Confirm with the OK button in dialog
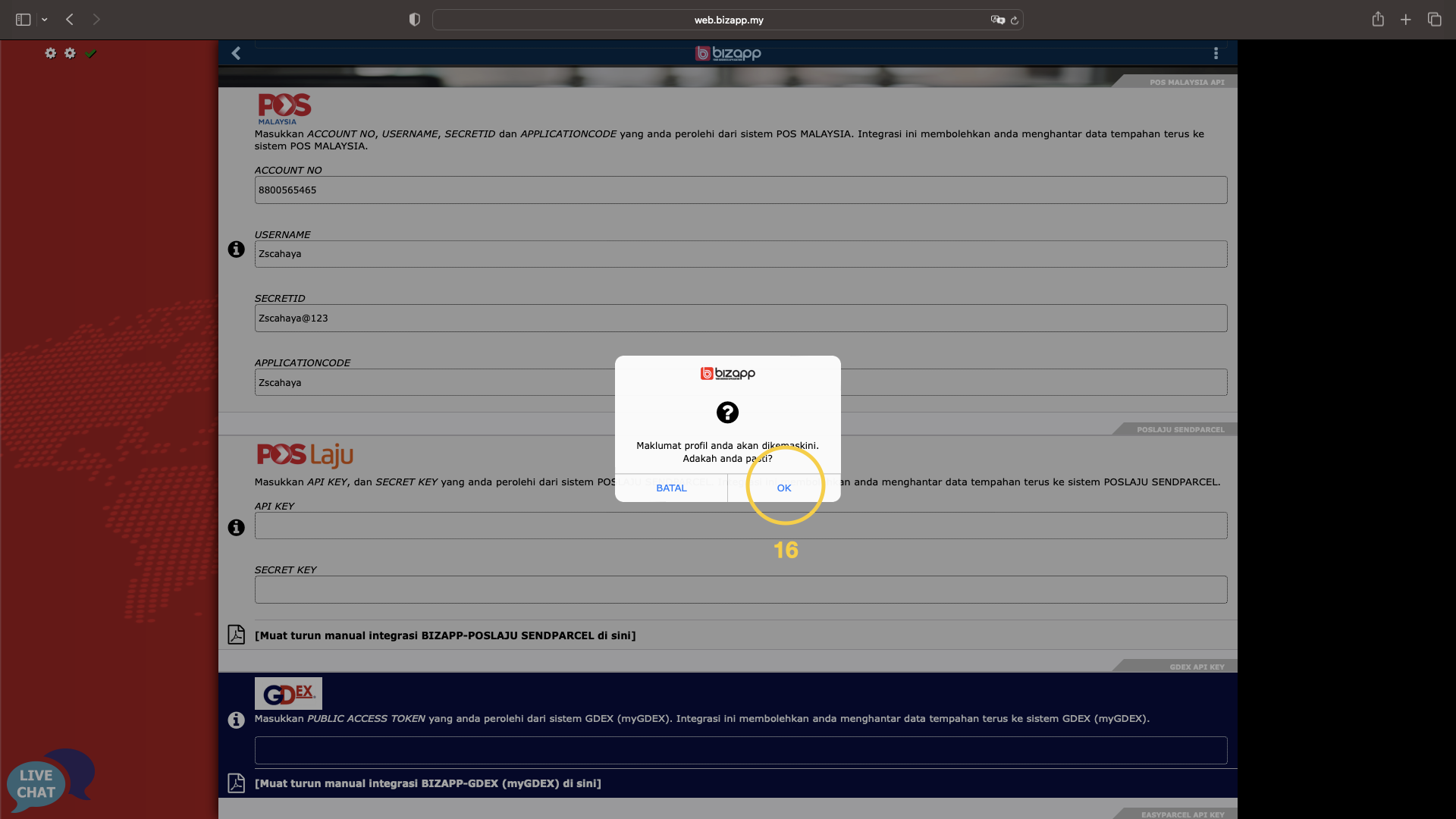Image resolution: width=1456 pixels, height=819 pixels. coord(784,488)
